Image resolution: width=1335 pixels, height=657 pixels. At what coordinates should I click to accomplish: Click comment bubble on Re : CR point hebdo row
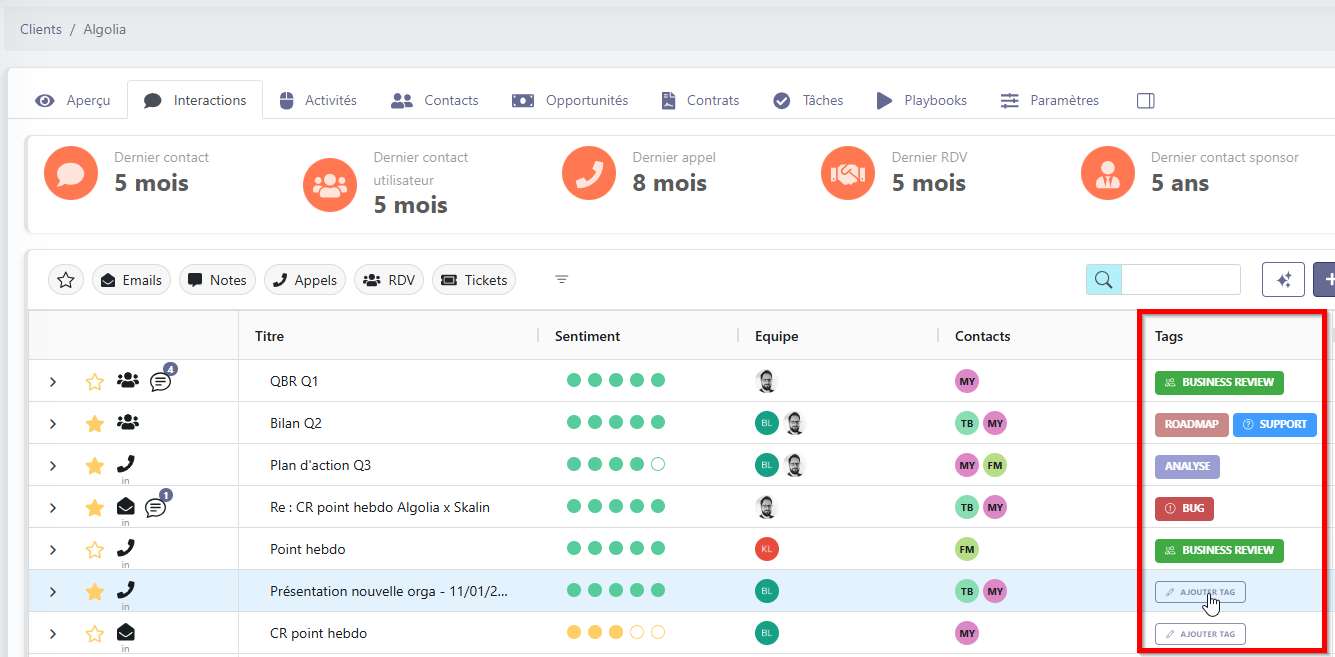156,507
